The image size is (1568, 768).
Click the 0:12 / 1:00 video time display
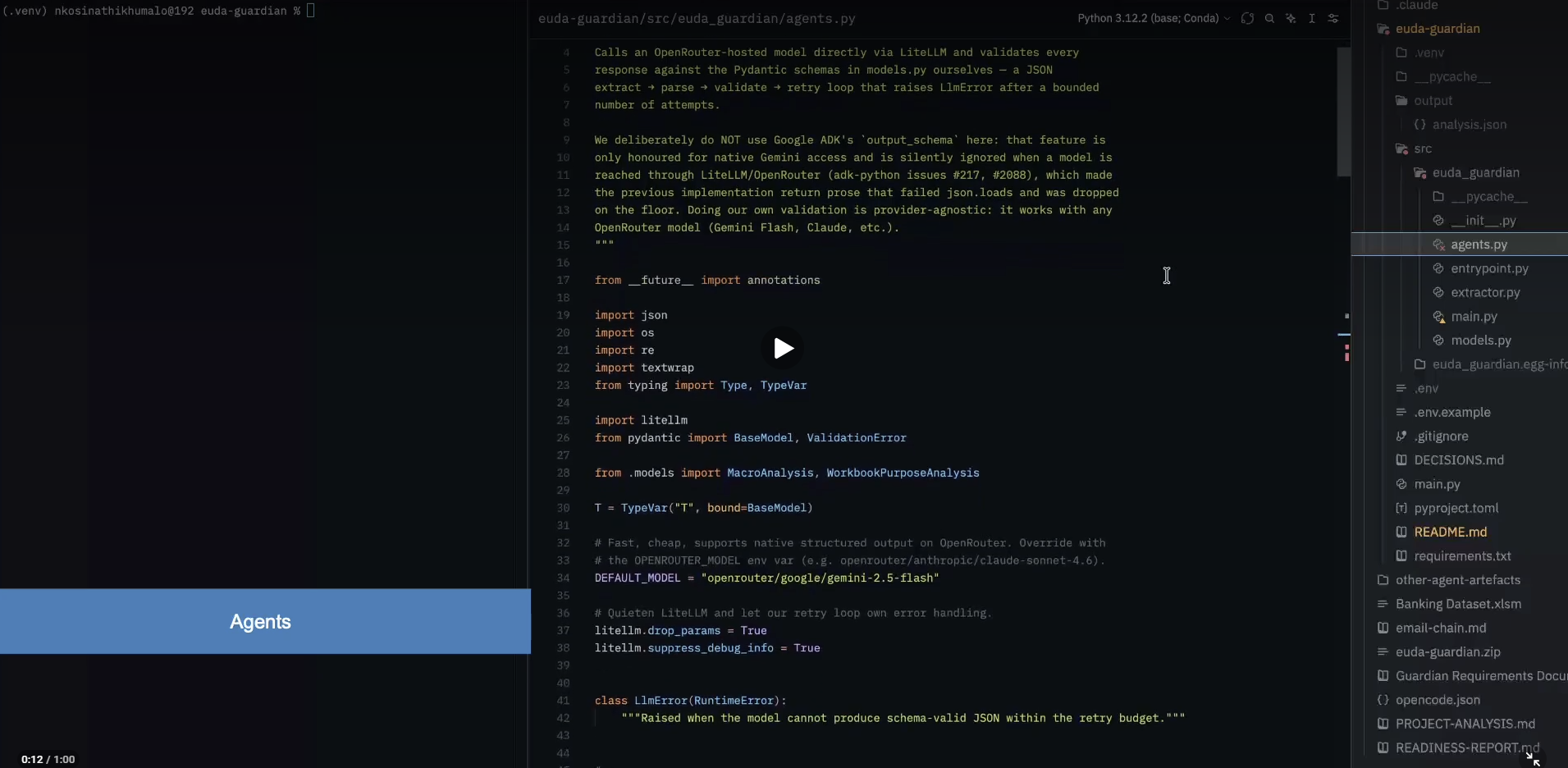pos(48,760)
